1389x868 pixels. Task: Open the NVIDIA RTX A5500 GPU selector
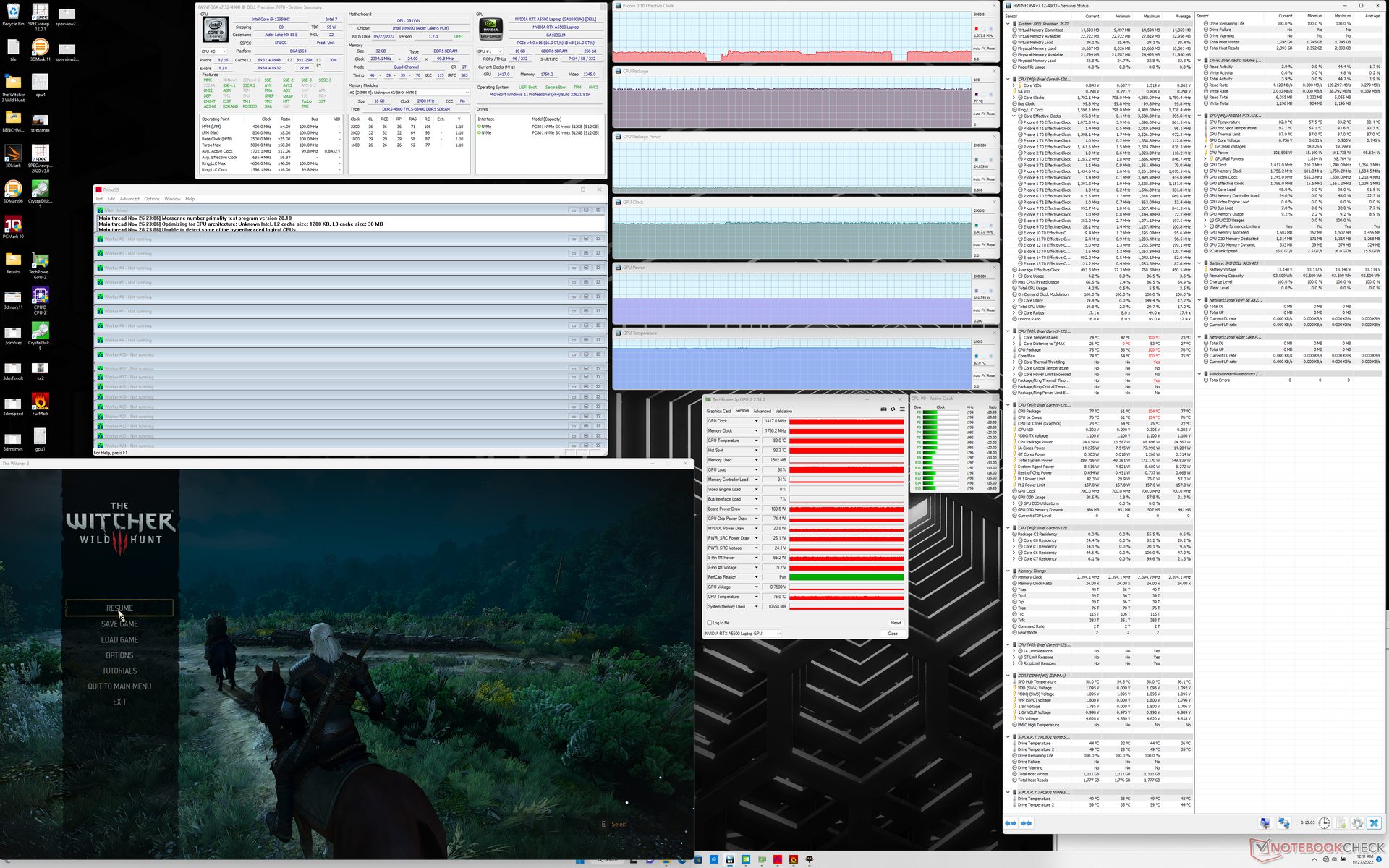point(743,634)
